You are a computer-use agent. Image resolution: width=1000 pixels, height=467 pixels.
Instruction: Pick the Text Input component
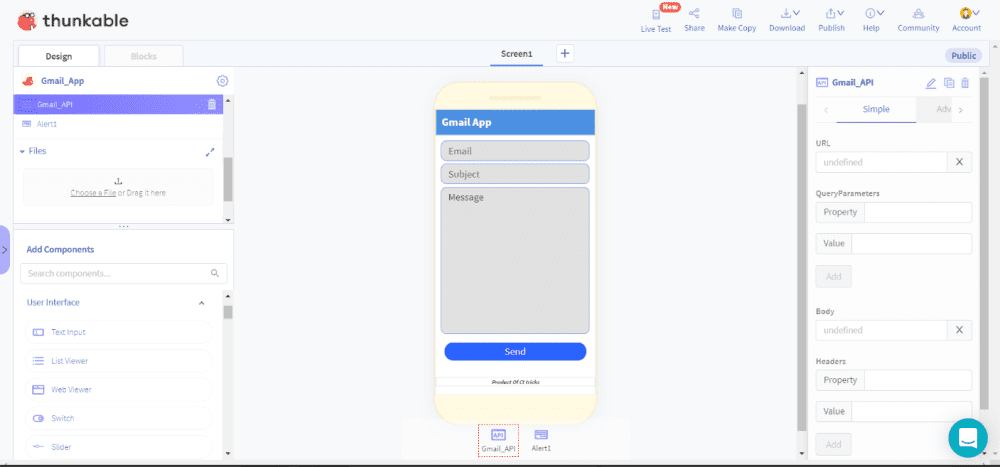point(119,332)
